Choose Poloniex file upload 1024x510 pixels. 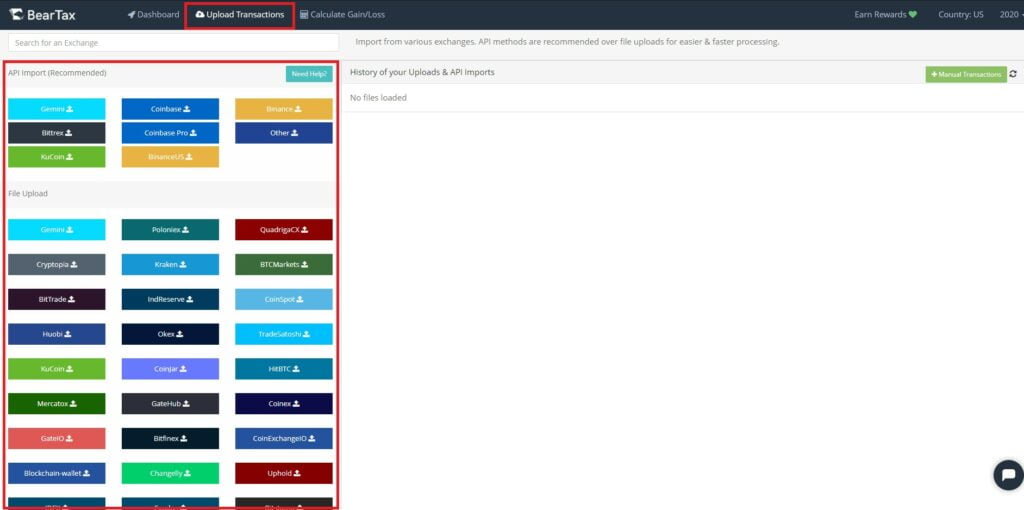(170, 230)
